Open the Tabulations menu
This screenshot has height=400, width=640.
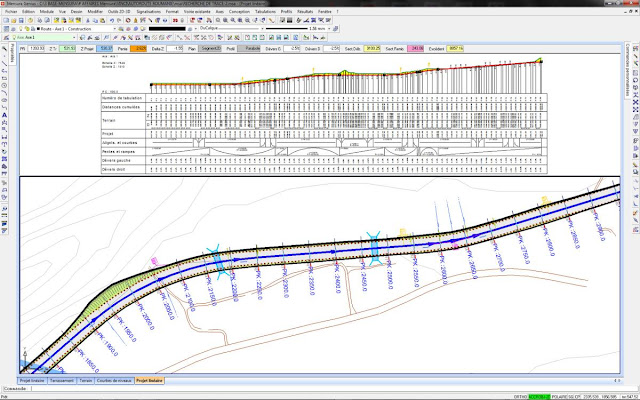click(266, 11)
